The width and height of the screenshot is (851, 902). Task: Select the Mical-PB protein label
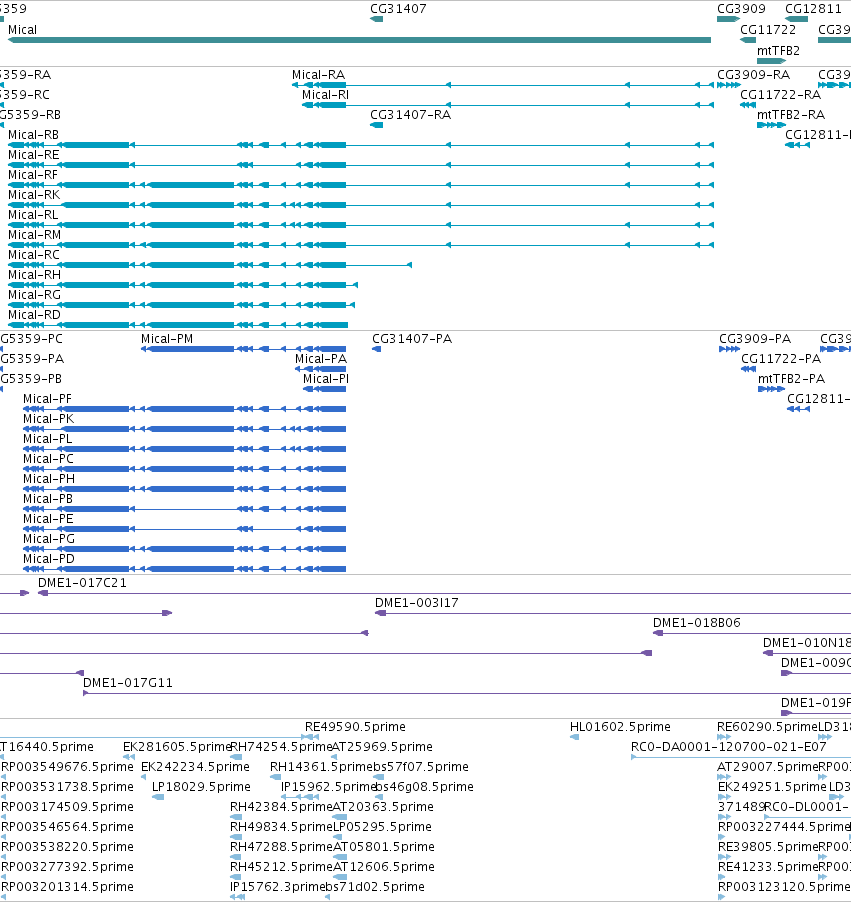click(x=48, y=499)
